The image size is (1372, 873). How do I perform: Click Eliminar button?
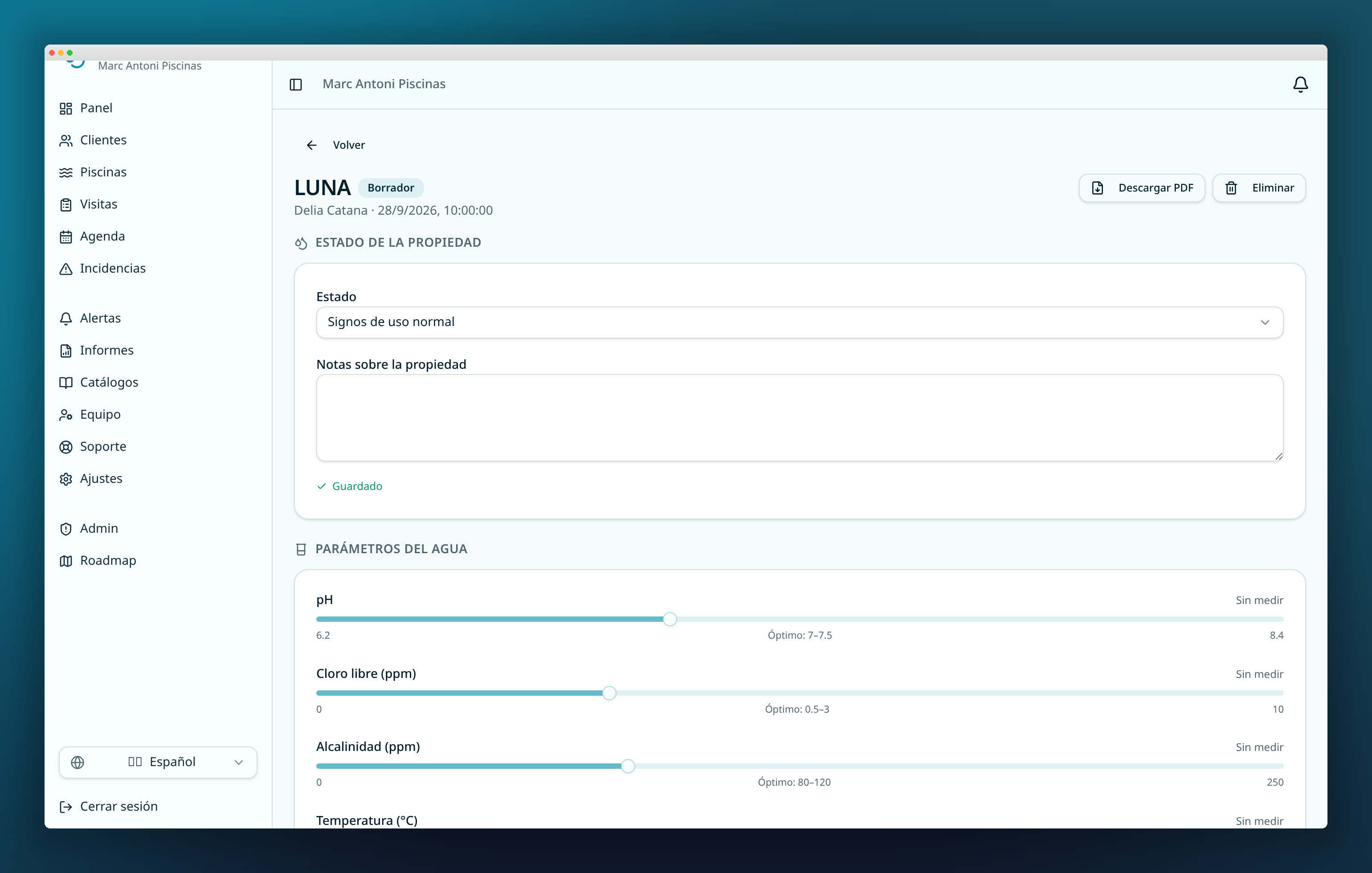point(1258,188)
